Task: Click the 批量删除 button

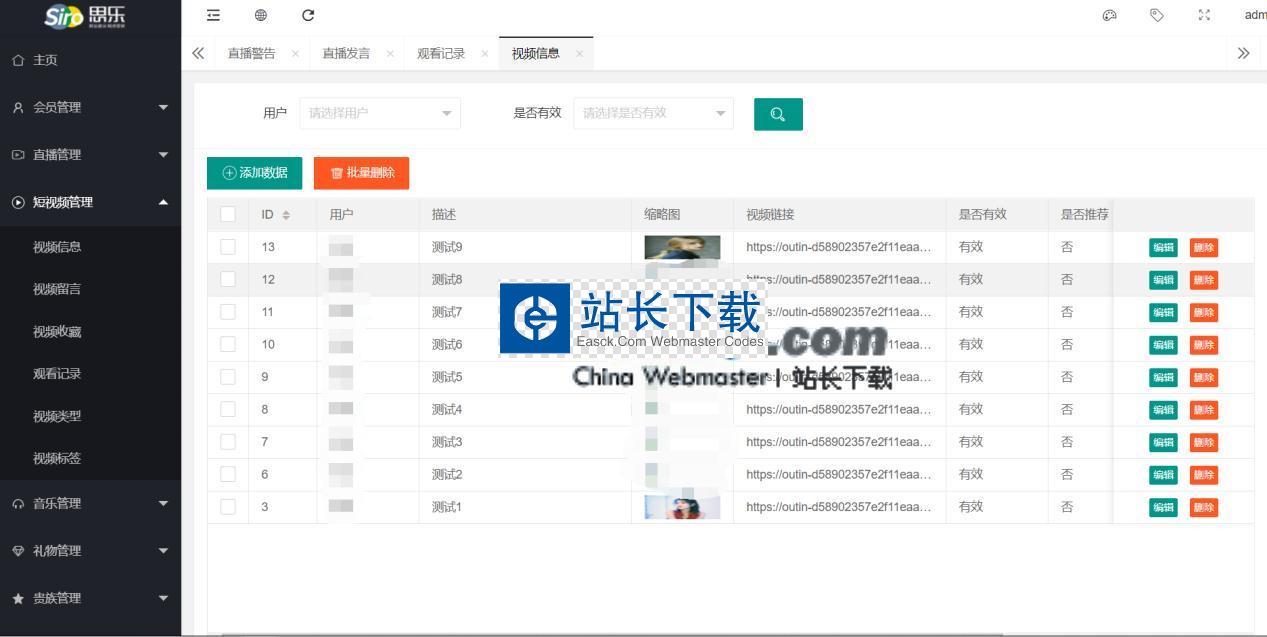Action: pyautogui.click(x=361, y=173)
